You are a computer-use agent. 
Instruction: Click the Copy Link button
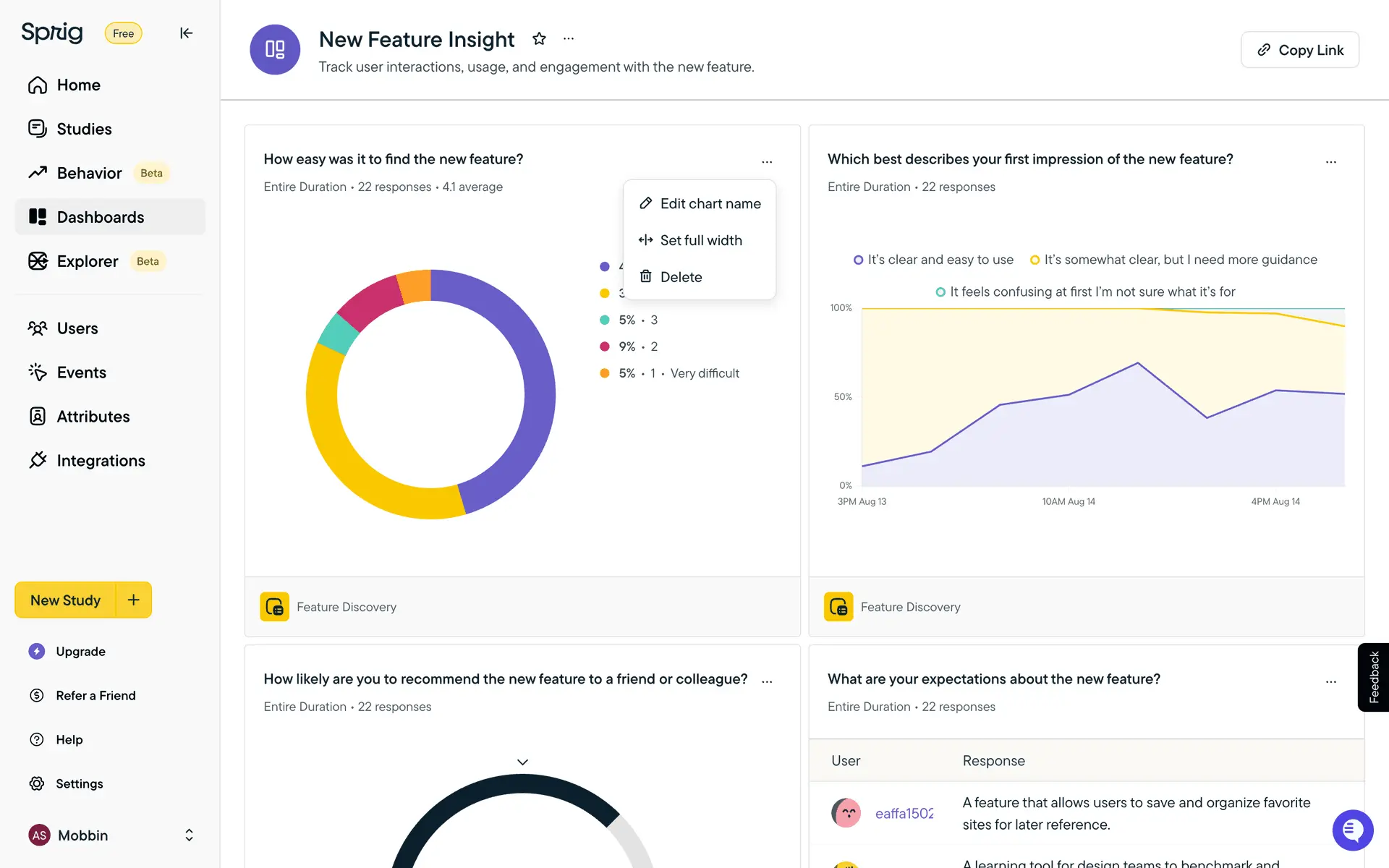1300,50
